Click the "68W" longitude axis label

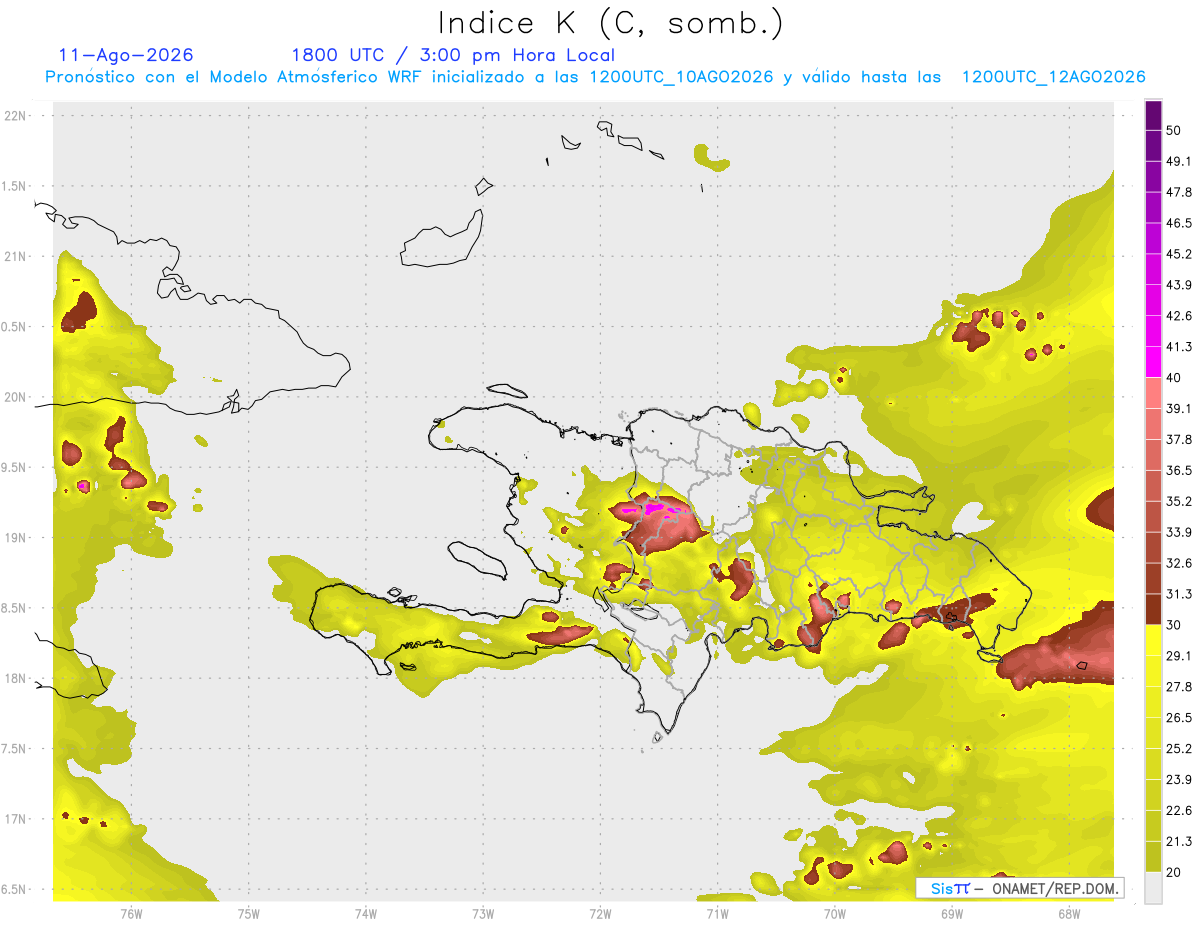1068,913
